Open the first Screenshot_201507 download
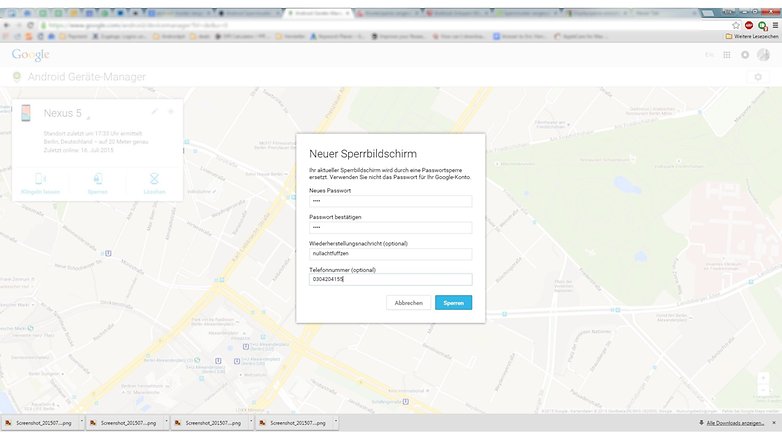 pyautogui.click(x=39, y=423)
